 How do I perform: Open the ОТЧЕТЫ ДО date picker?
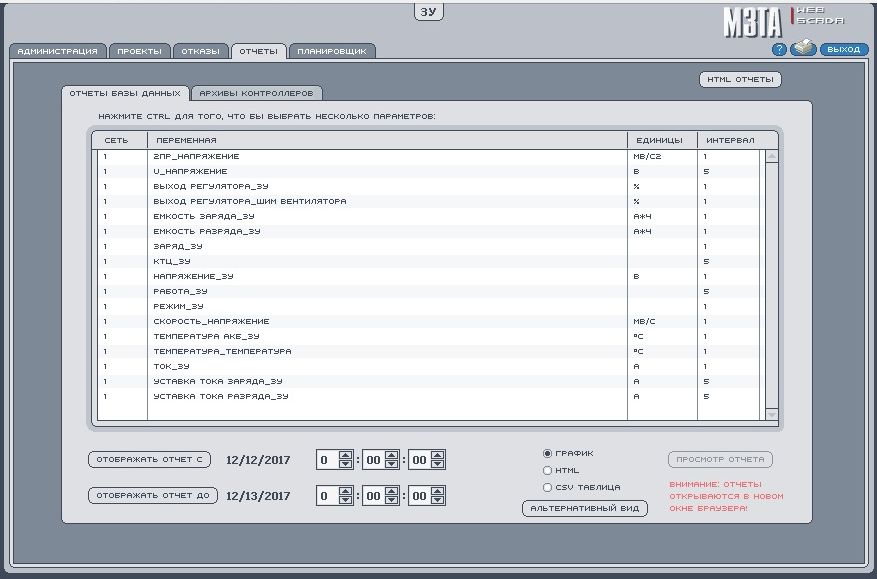coord(153,495)
